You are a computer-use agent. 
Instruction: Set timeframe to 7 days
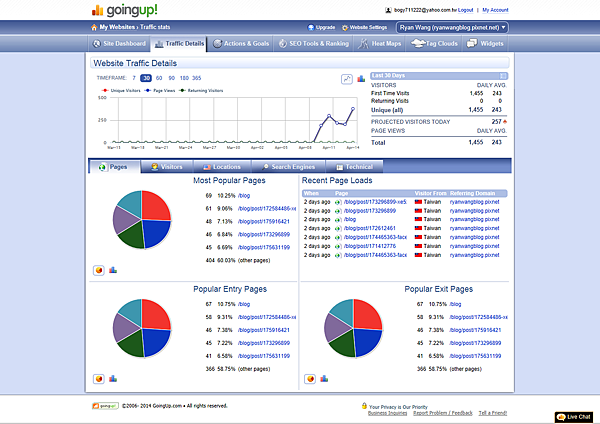pos(134,78)
